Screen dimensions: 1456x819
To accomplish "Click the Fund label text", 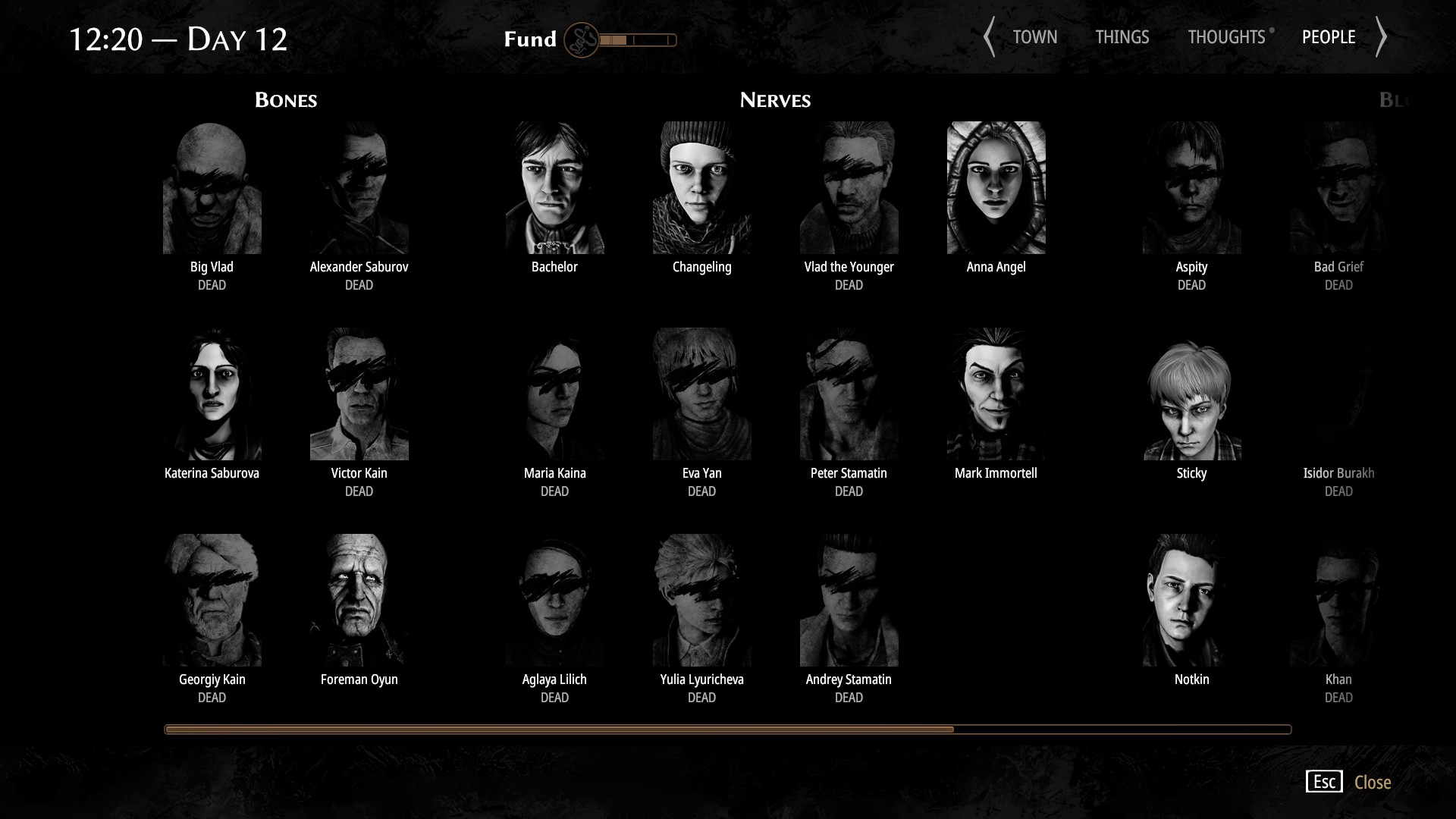I will click(x=530, y=39).
